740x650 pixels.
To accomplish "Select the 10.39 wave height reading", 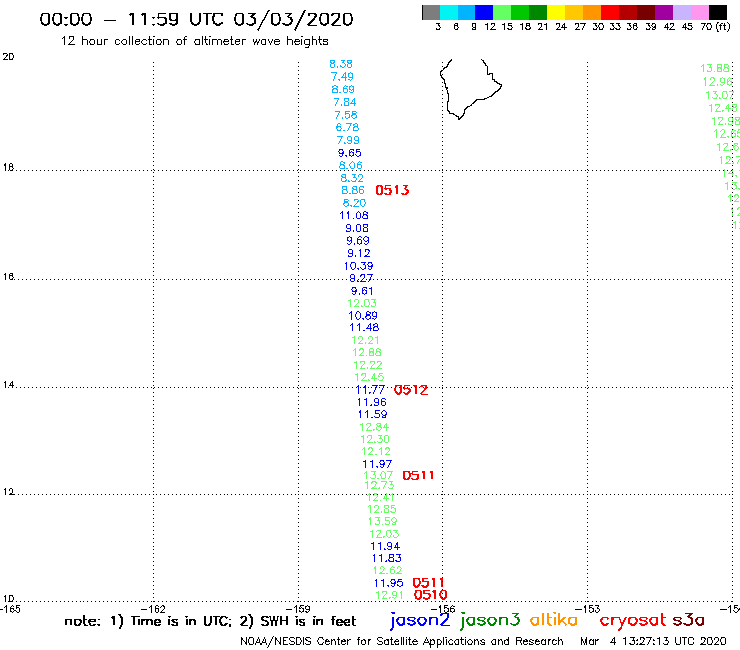I will click(359, 266).
